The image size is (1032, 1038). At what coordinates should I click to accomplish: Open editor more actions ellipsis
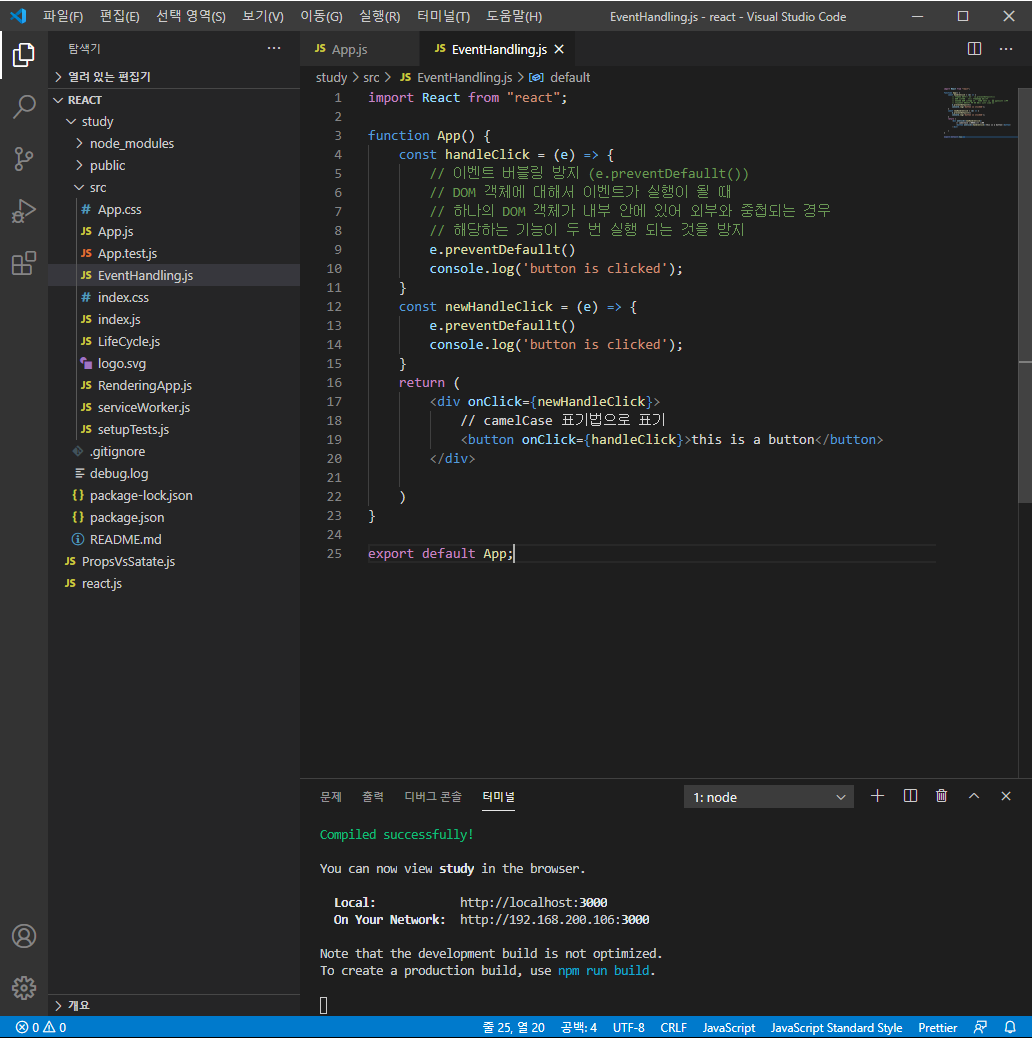1006,49
